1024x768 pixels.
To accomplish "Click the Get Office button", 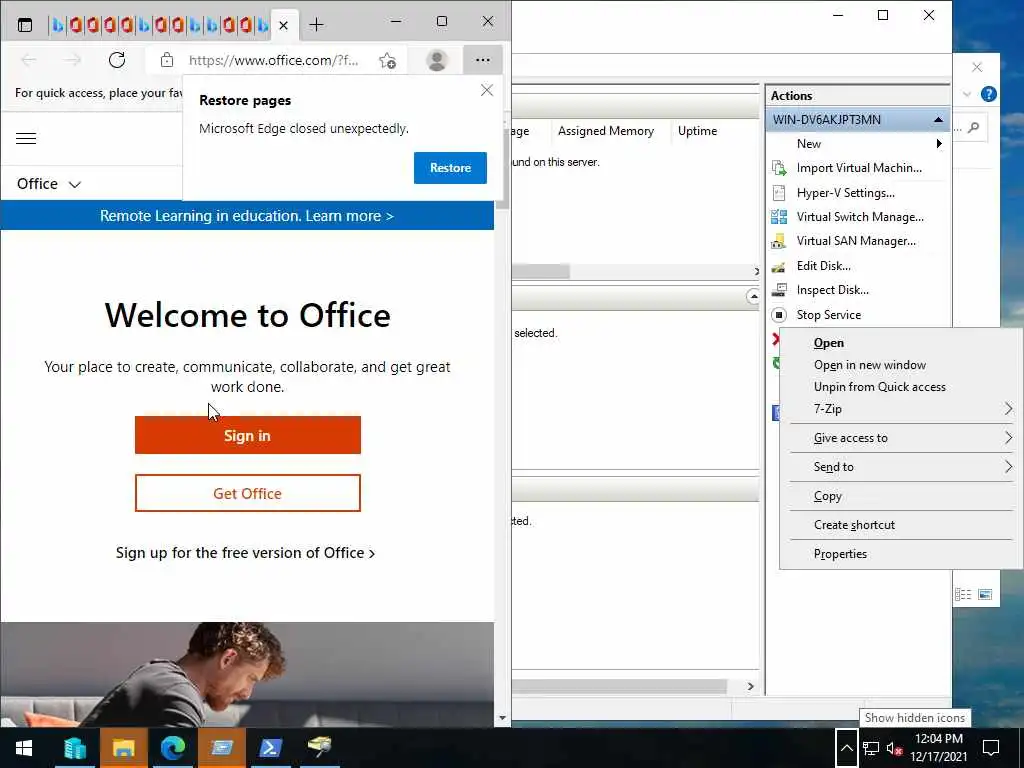I will tap(248, 493).
